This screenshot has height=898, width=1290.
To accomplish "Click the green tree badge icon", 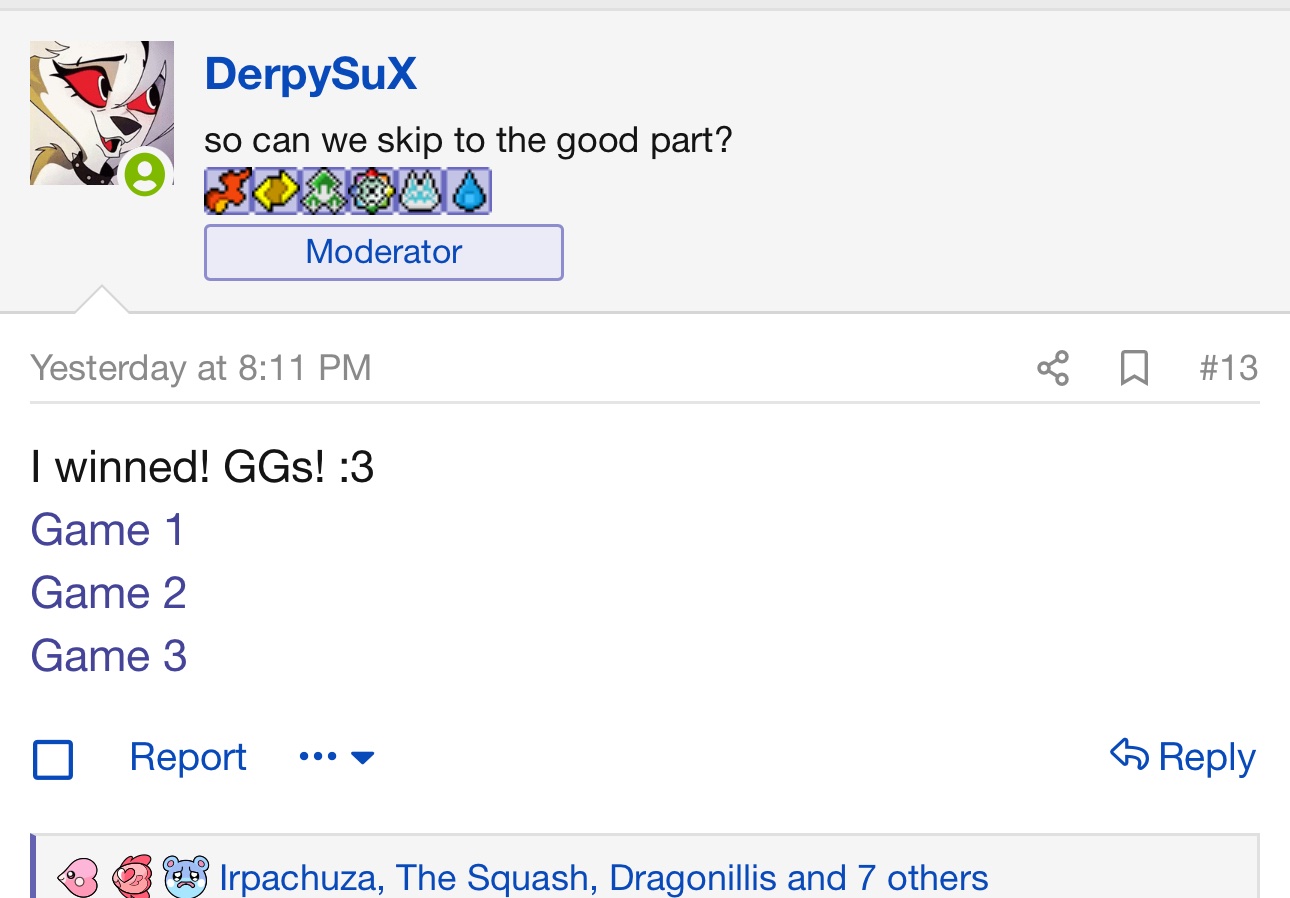I will pos(324,191).
